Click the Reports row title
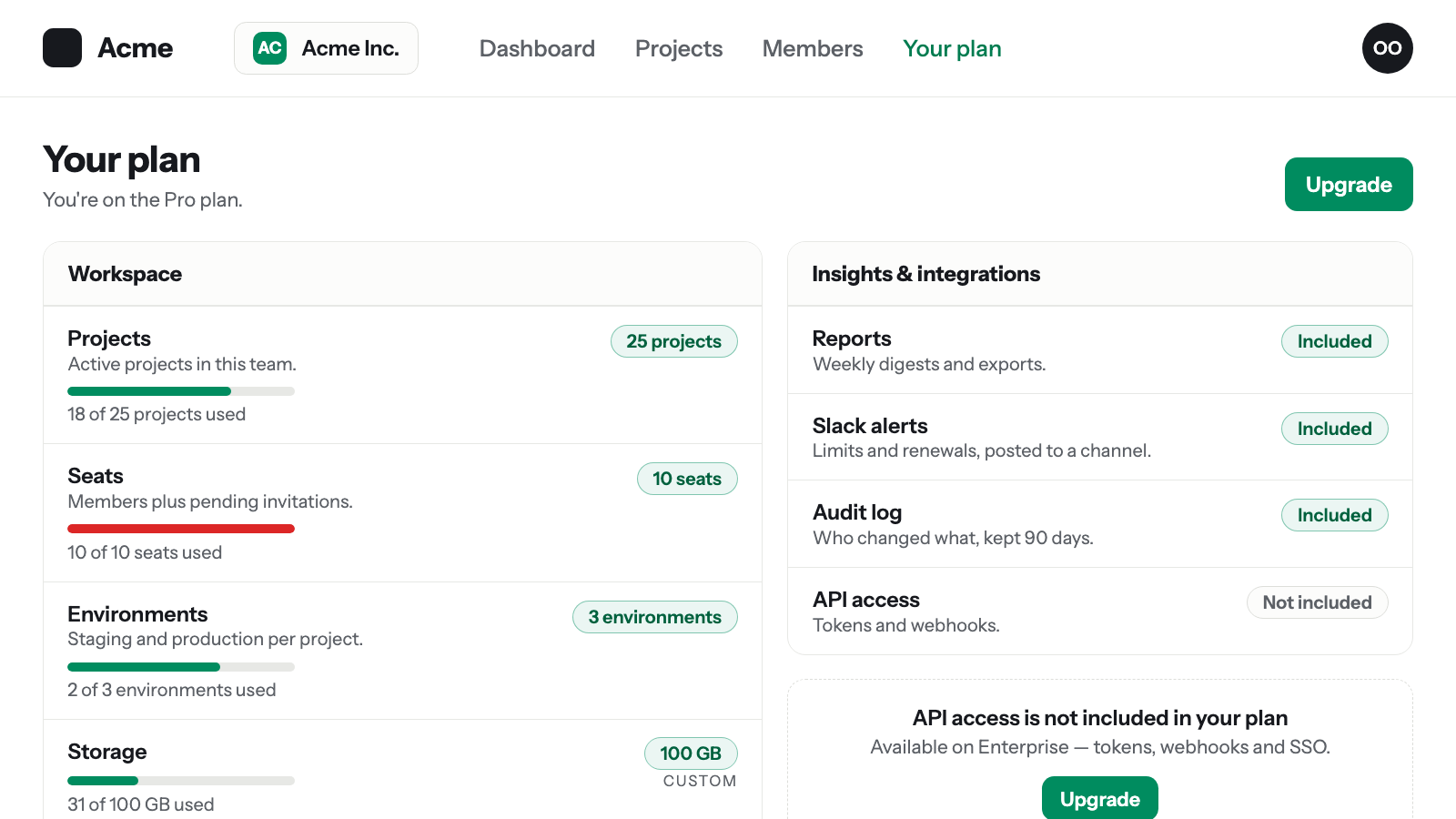Screen dimensions: 1456x819 click(x=852, y=339)
